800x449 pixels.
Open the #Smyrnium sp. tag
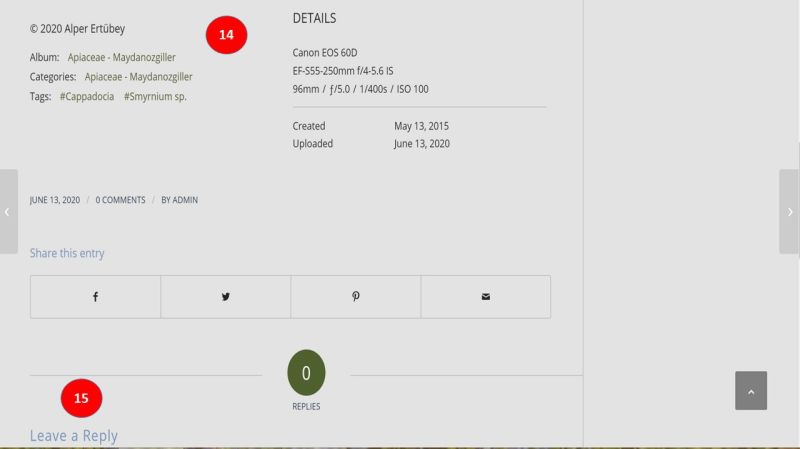pyautogui.click(x=155, y=96)
